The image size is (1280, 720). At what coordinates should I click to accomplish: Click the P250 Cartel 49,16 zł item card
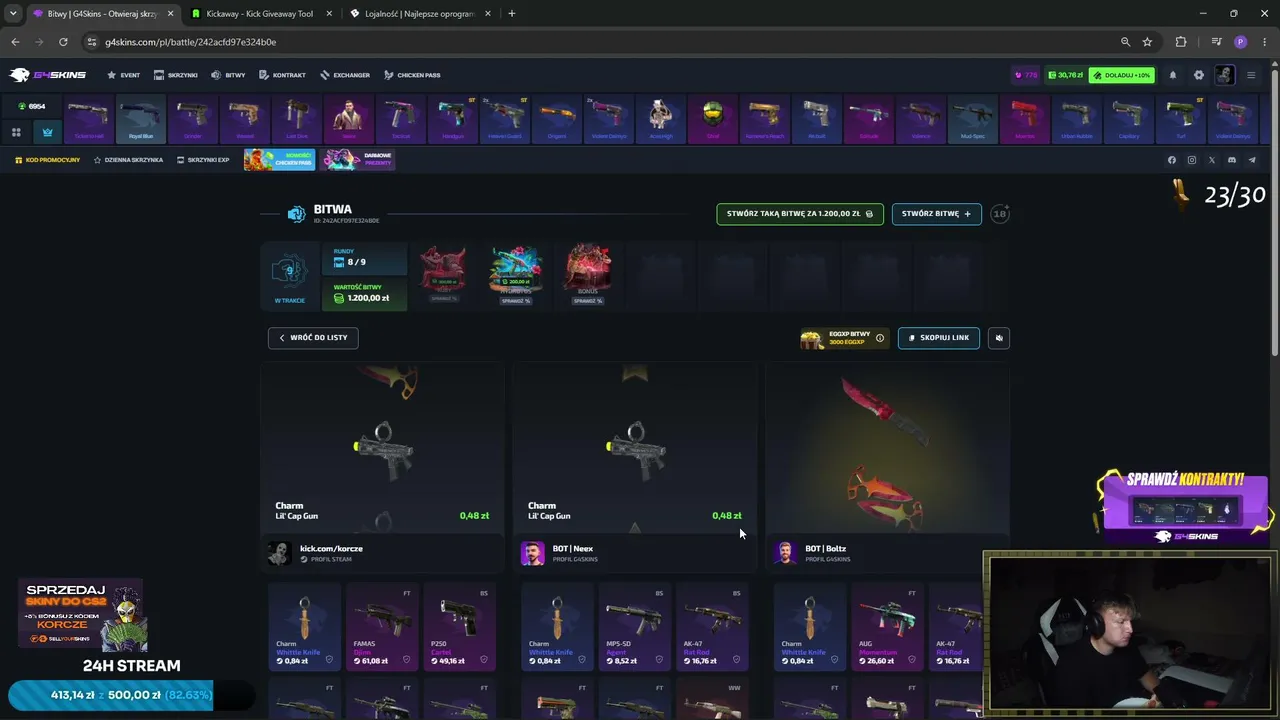458,627
